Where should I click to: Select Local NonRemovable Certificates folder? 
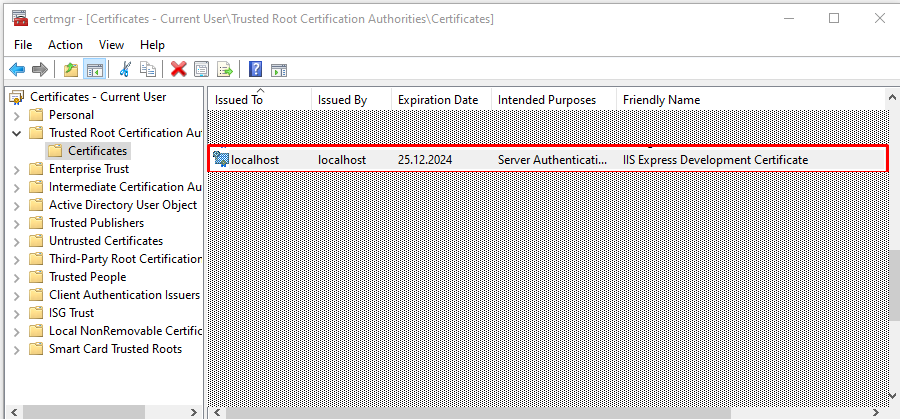pos(125,331)
